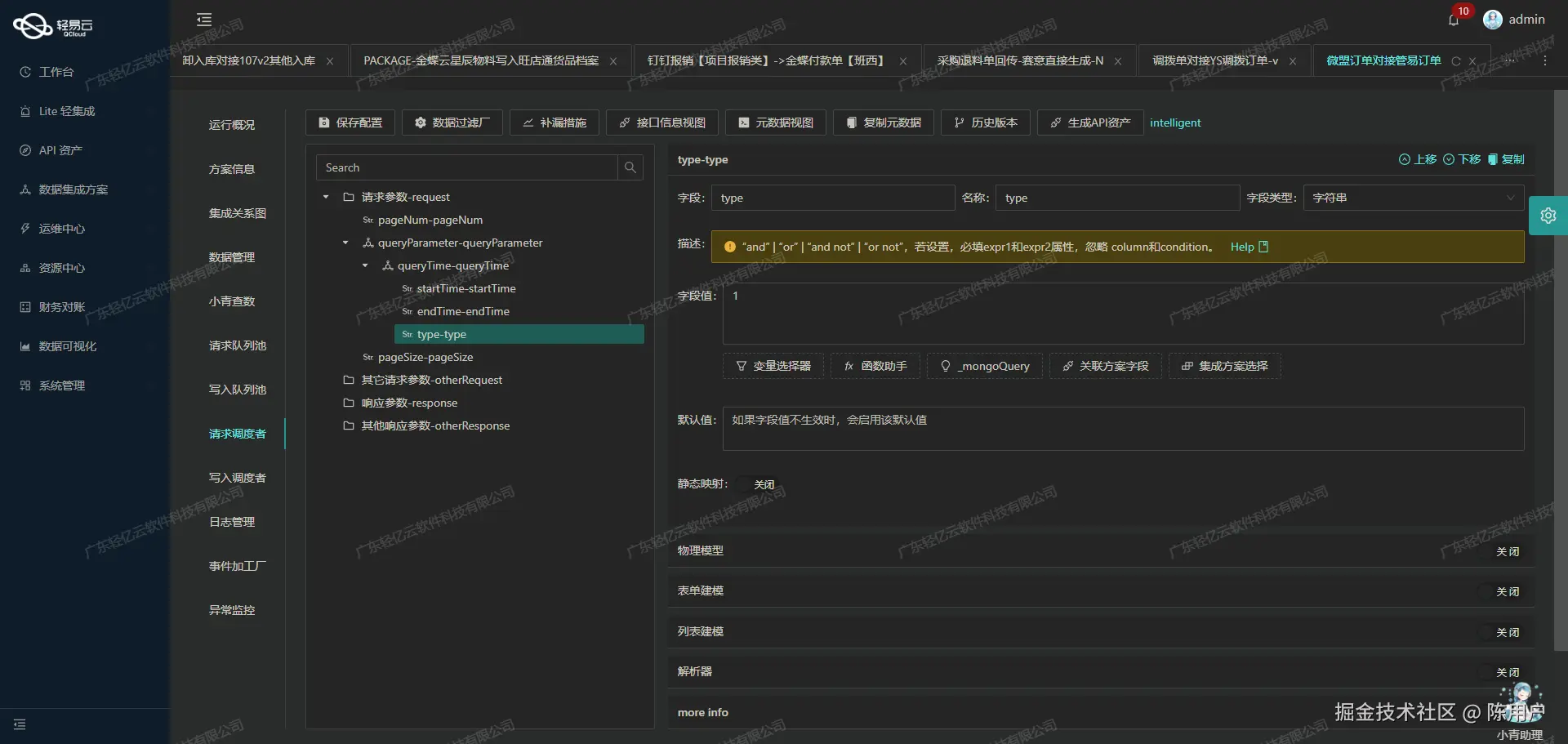Expand the 响应参数-response folder
This screenshot has height=744, width=1568.
click(400, 403)
